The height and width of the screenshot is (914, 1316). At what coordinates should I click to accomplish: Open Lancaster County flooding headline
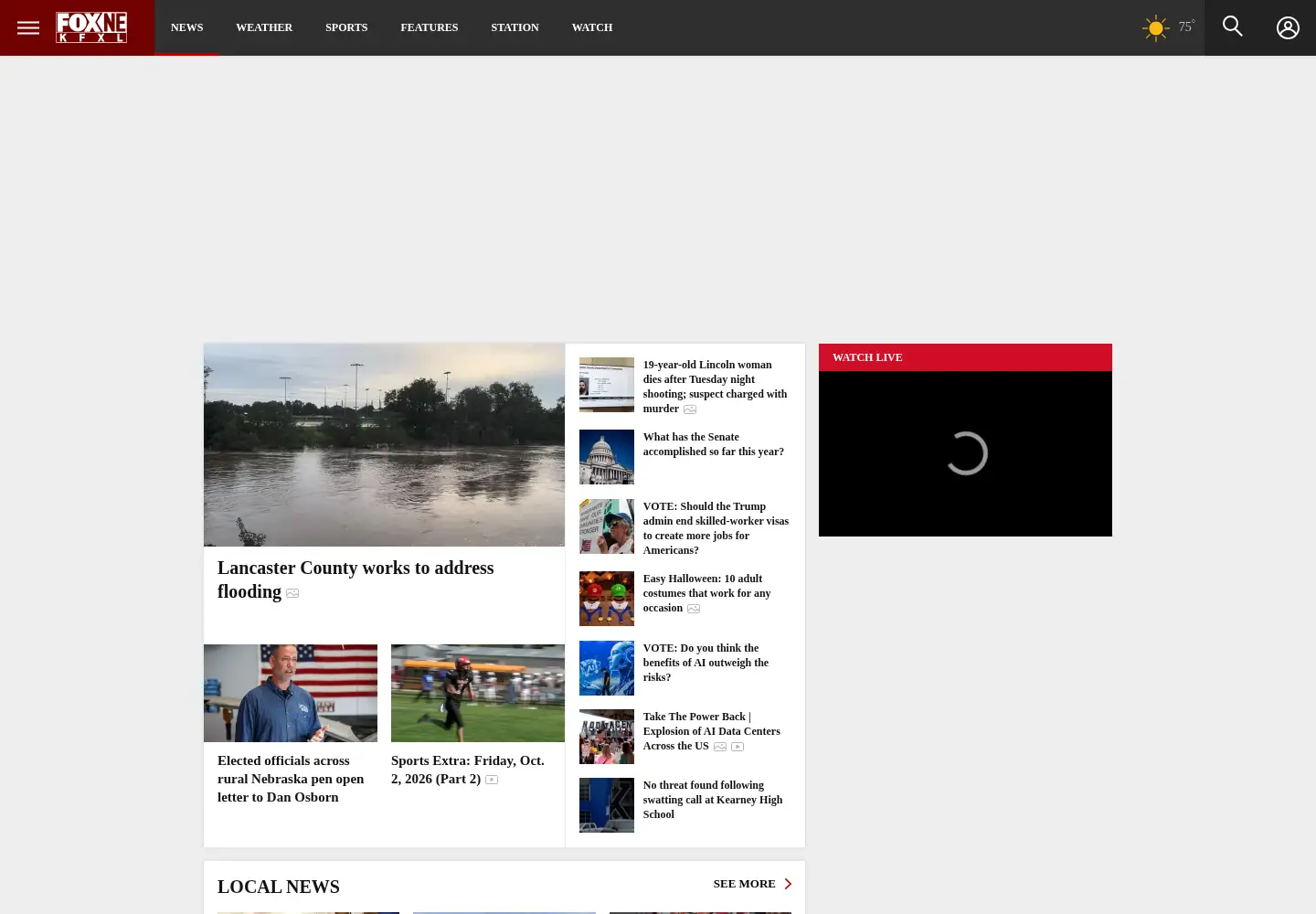coord(356,579)
